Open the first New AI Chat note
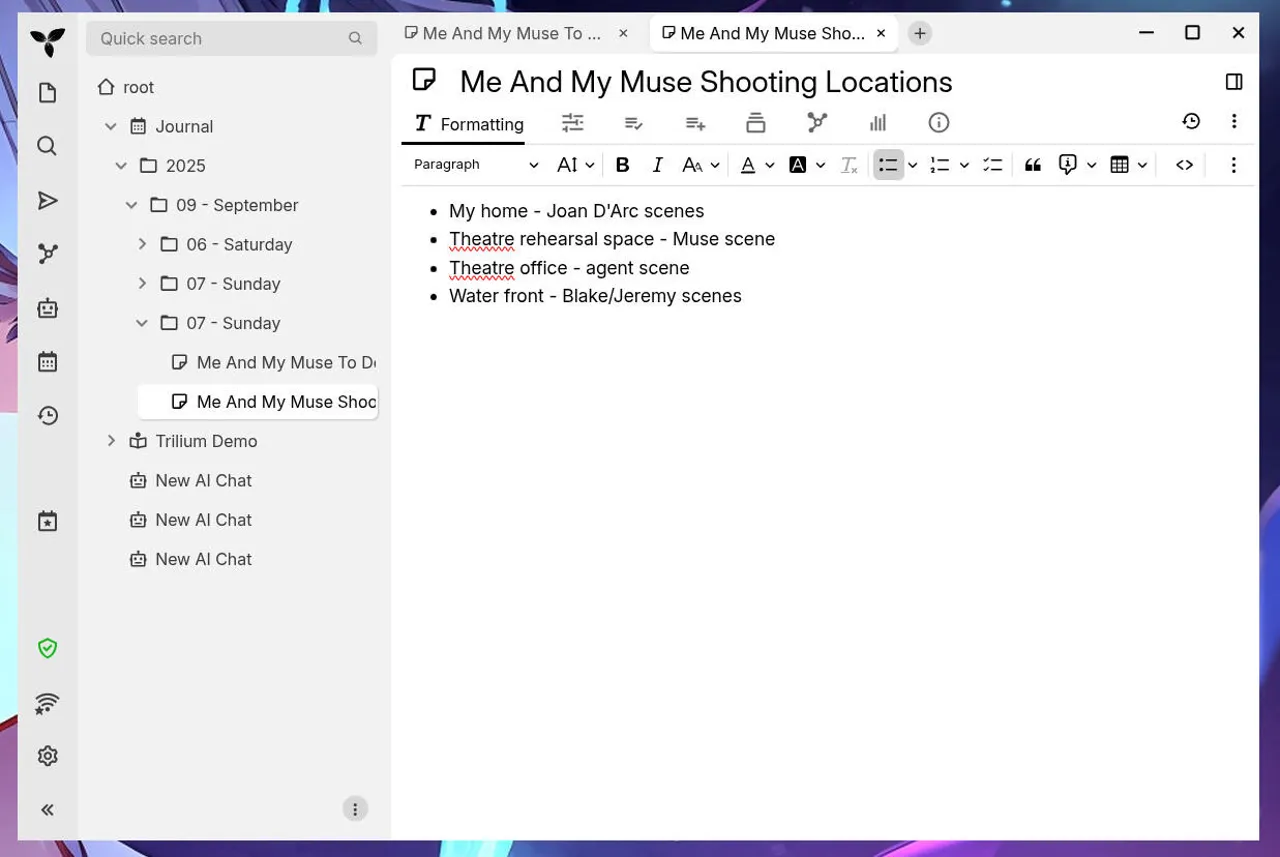The image size is (1280, 857). (203, 480)
